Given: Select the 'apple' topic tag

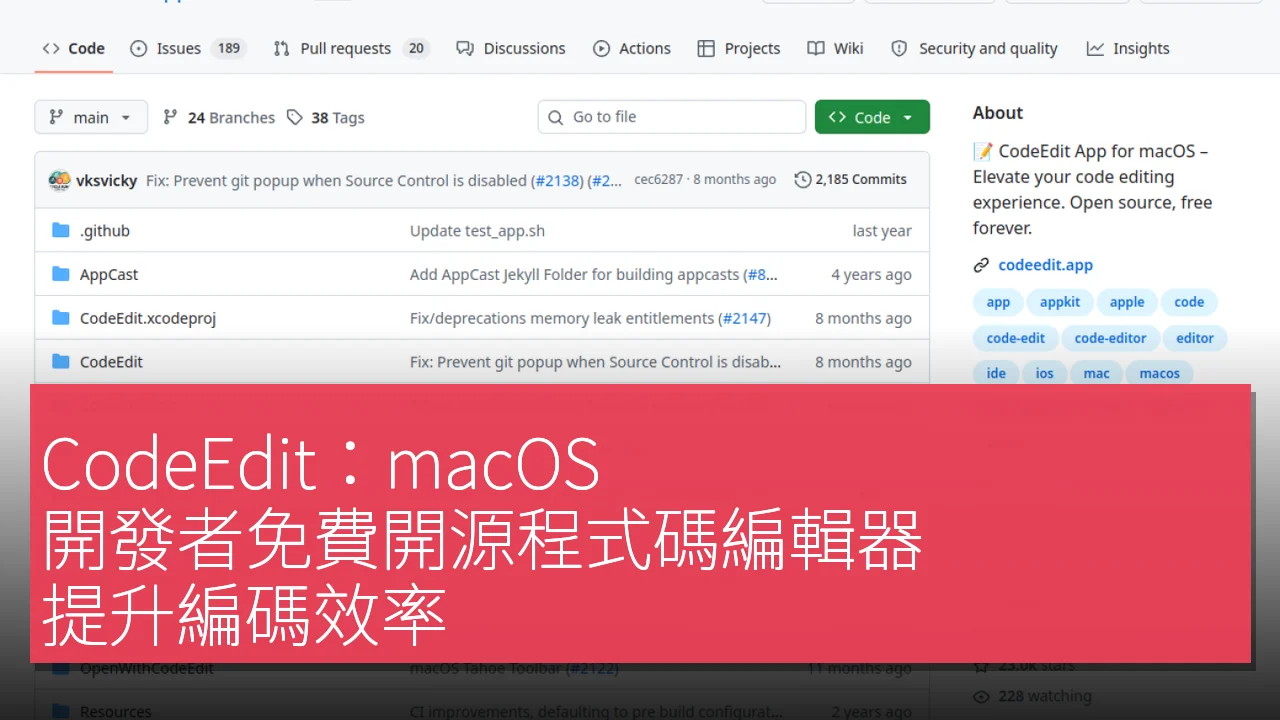Looking at the screenshot, I should 1127,302.
